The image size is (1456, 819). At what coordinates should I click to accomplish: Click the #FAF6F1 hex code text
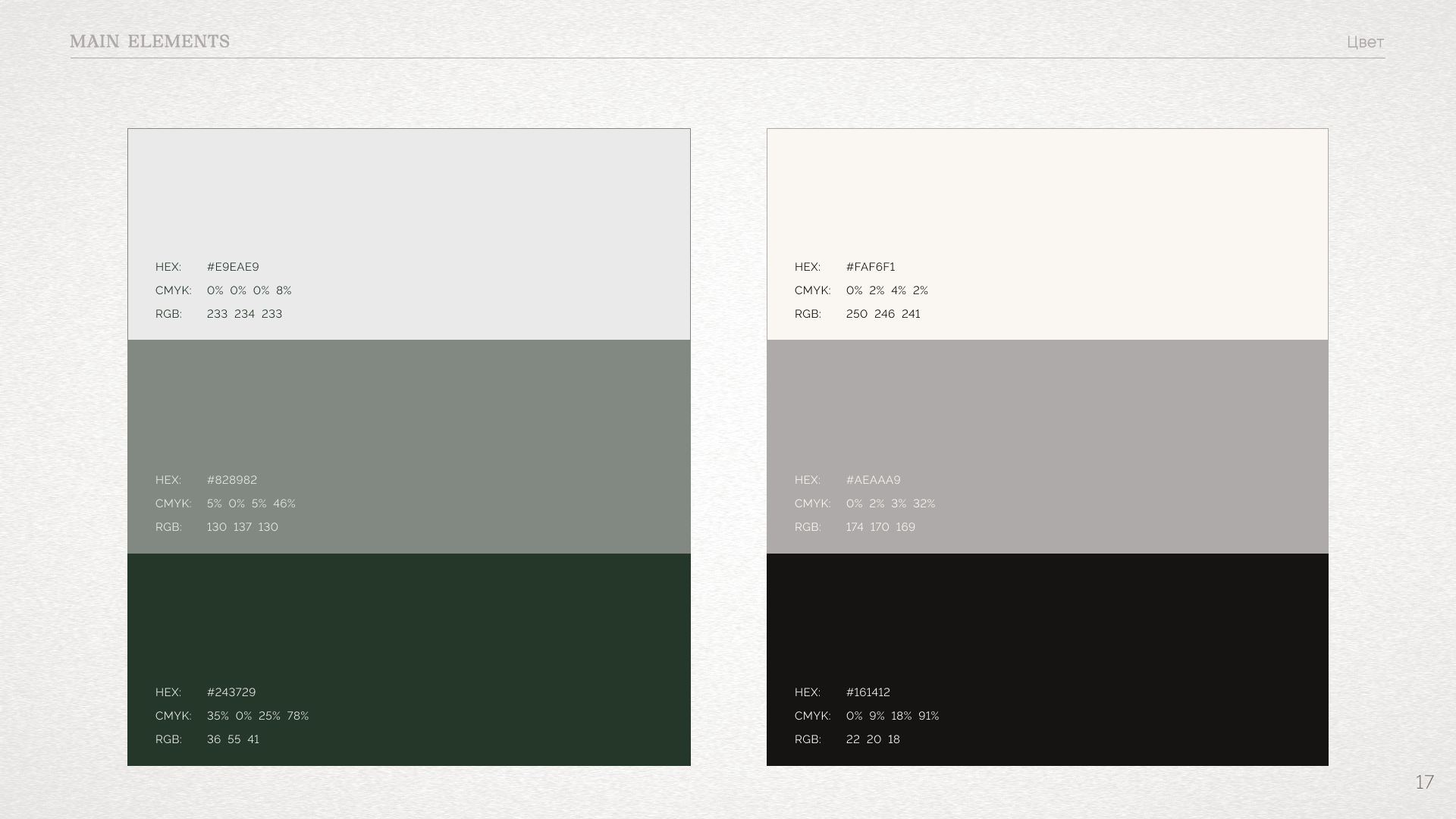[x=871, y=267]
